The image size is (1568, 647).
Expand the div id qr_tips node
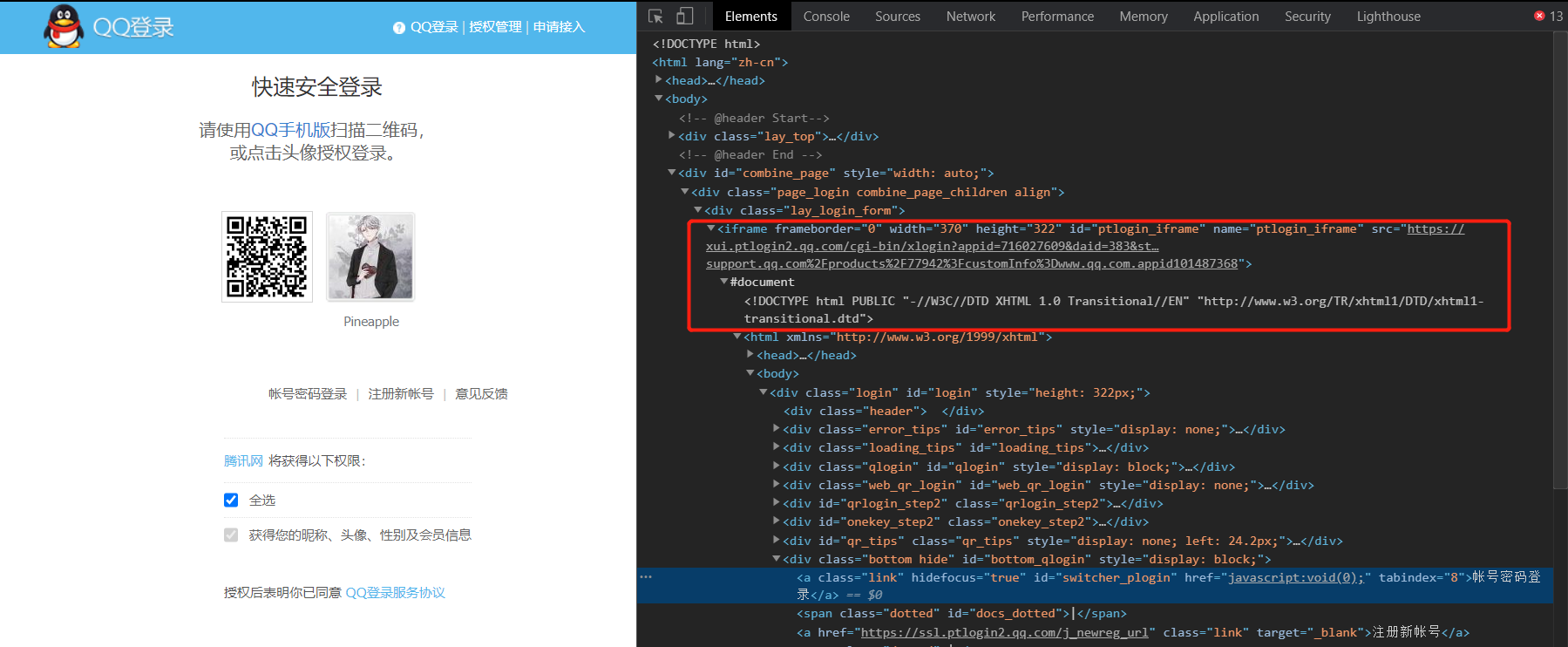click(x=777, y=540)
